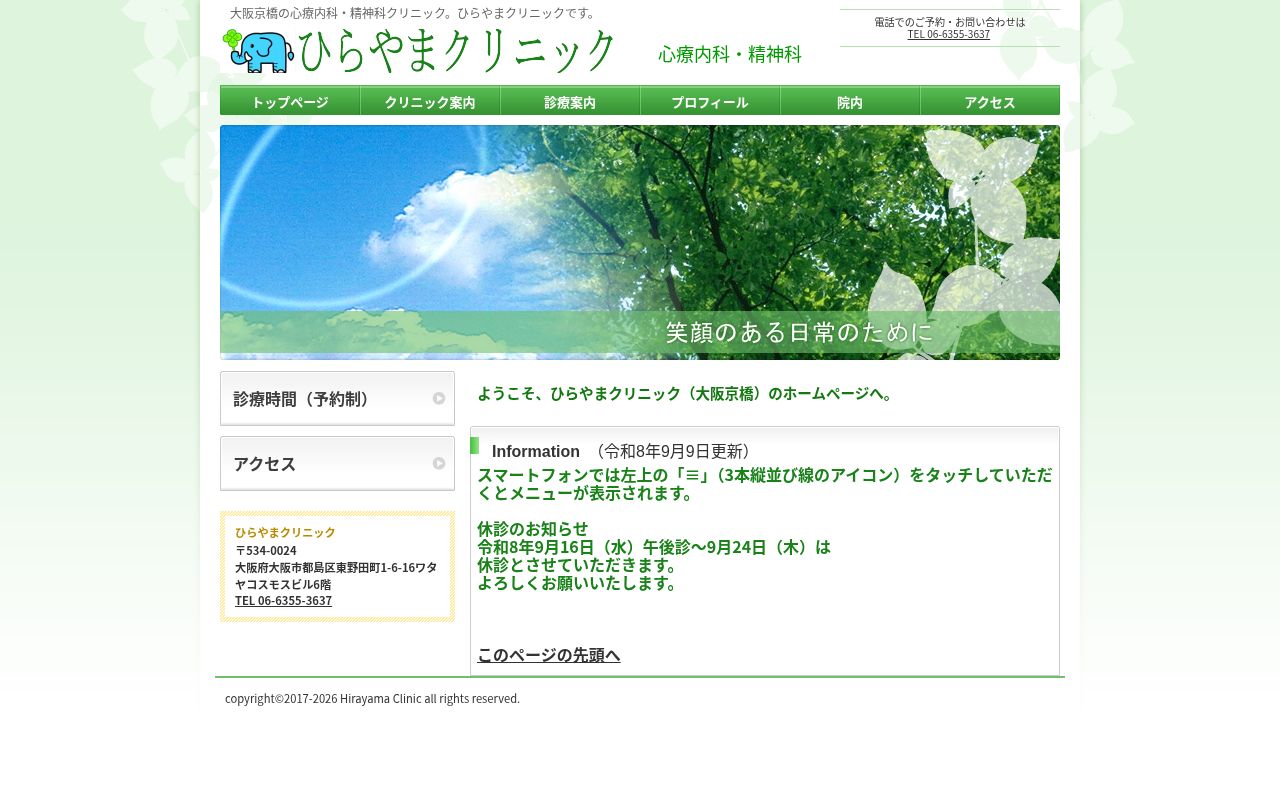Click sidebar TEL 06-6355-3637 link
Viewport: 1280px width, 800px height.
tap(283, 601)
